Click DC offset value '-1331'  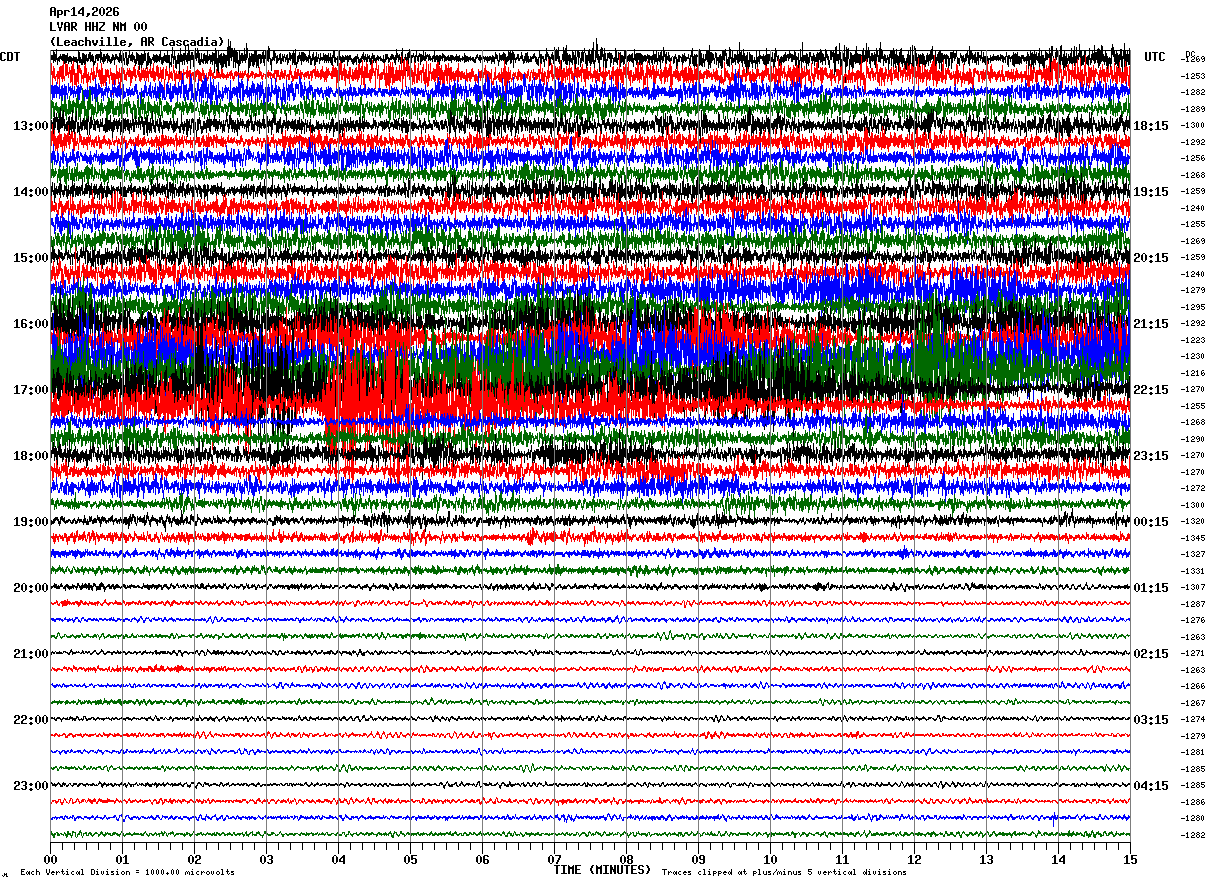point(1193,571)
